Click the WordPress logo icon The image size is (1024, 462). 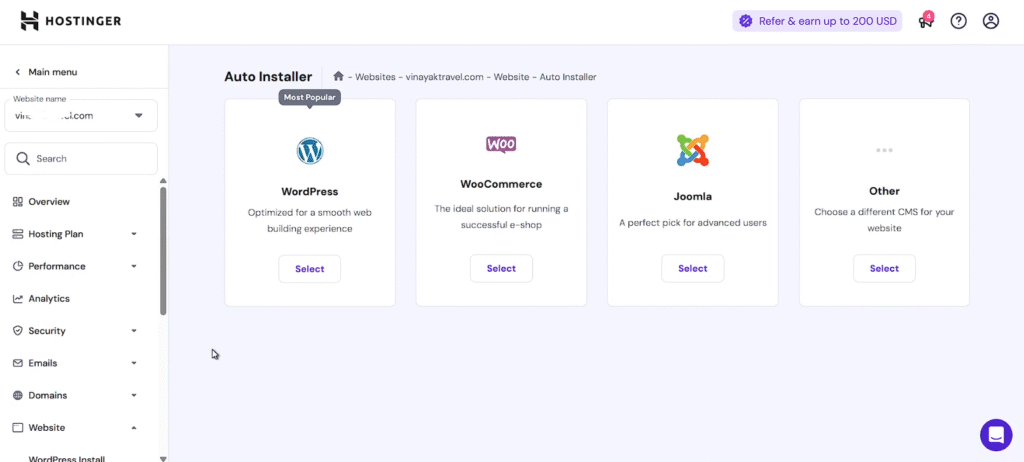point(310,151)
